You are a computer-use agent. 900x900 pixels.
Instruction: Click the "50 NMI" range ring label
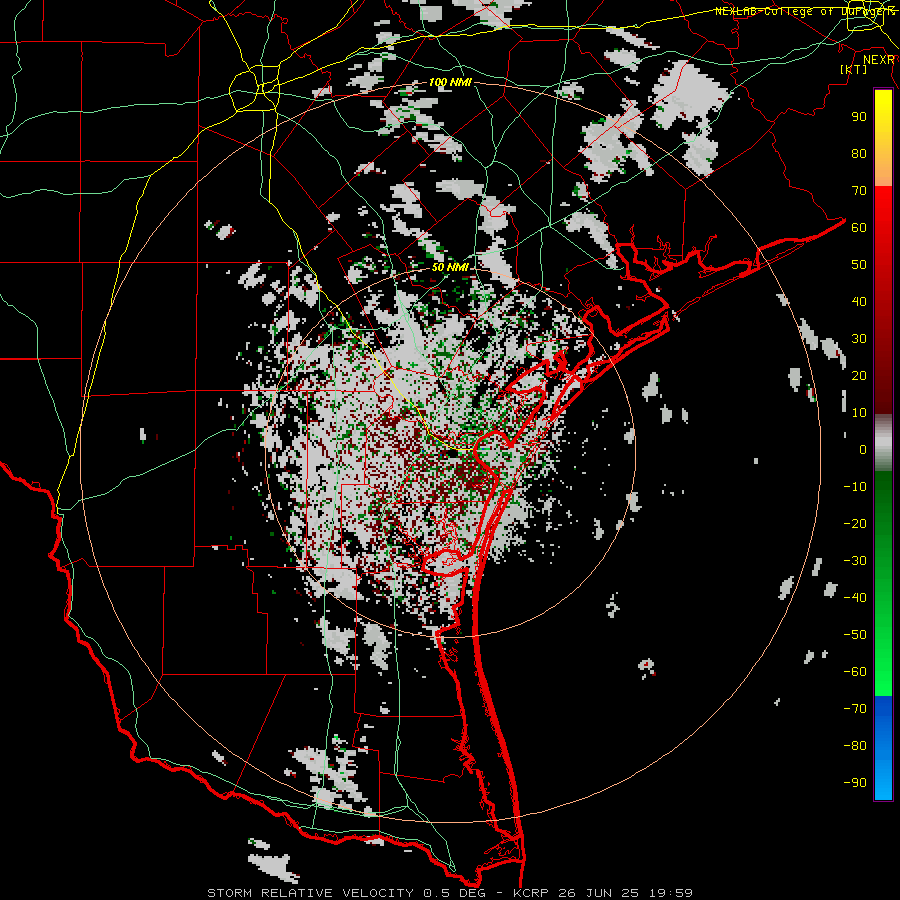point(450,267)
